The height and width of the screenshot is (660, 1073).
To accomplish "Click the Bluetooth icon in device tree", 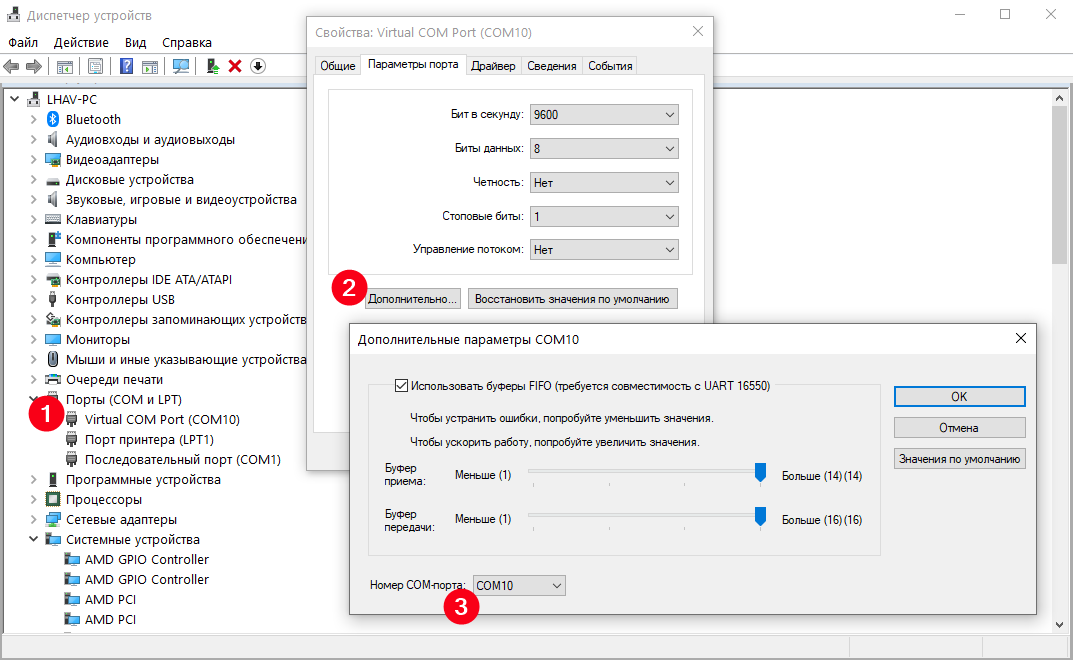I will click(x=54, y=119).
